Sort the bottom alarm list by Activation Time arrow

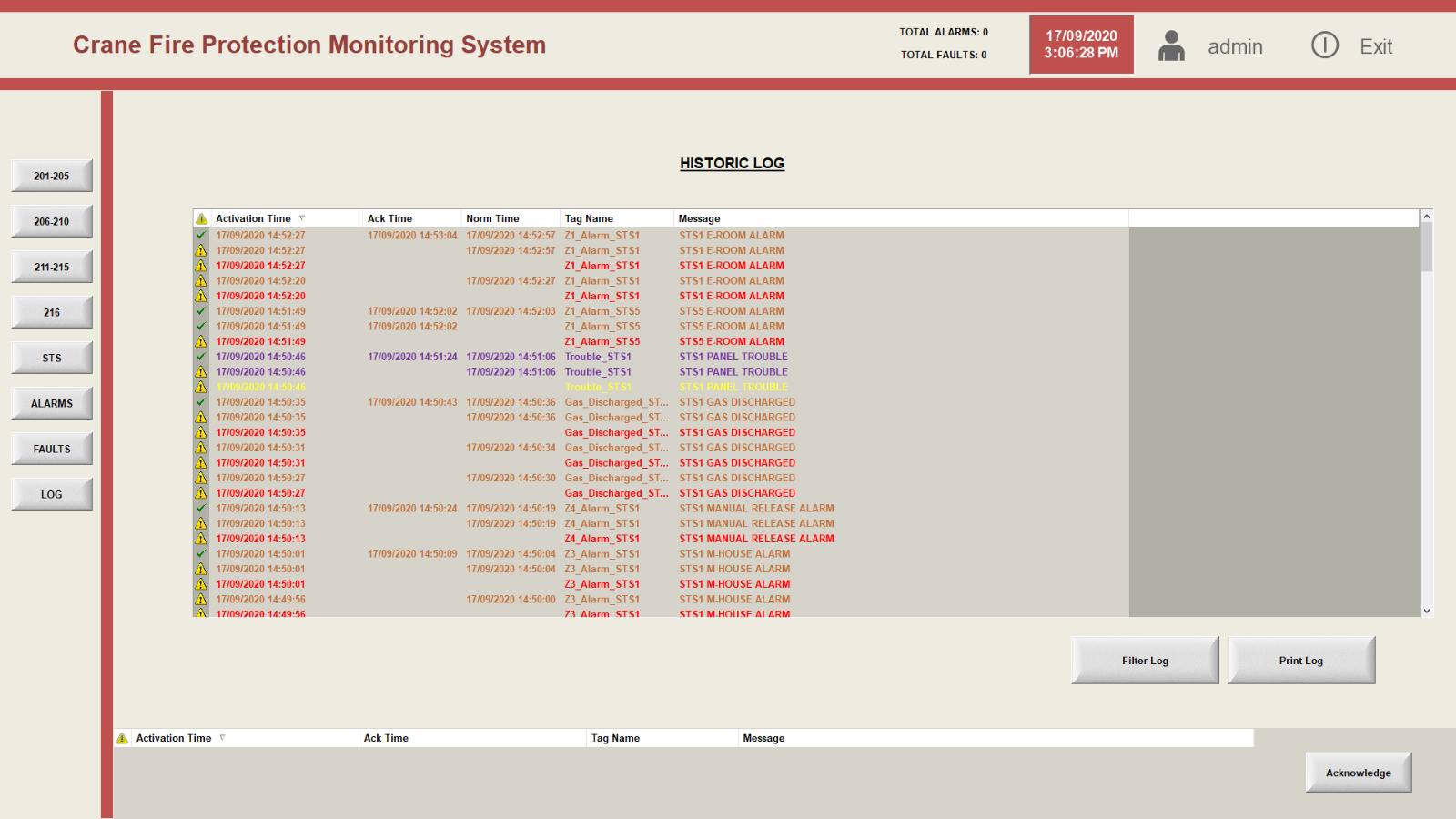point(222,738)
